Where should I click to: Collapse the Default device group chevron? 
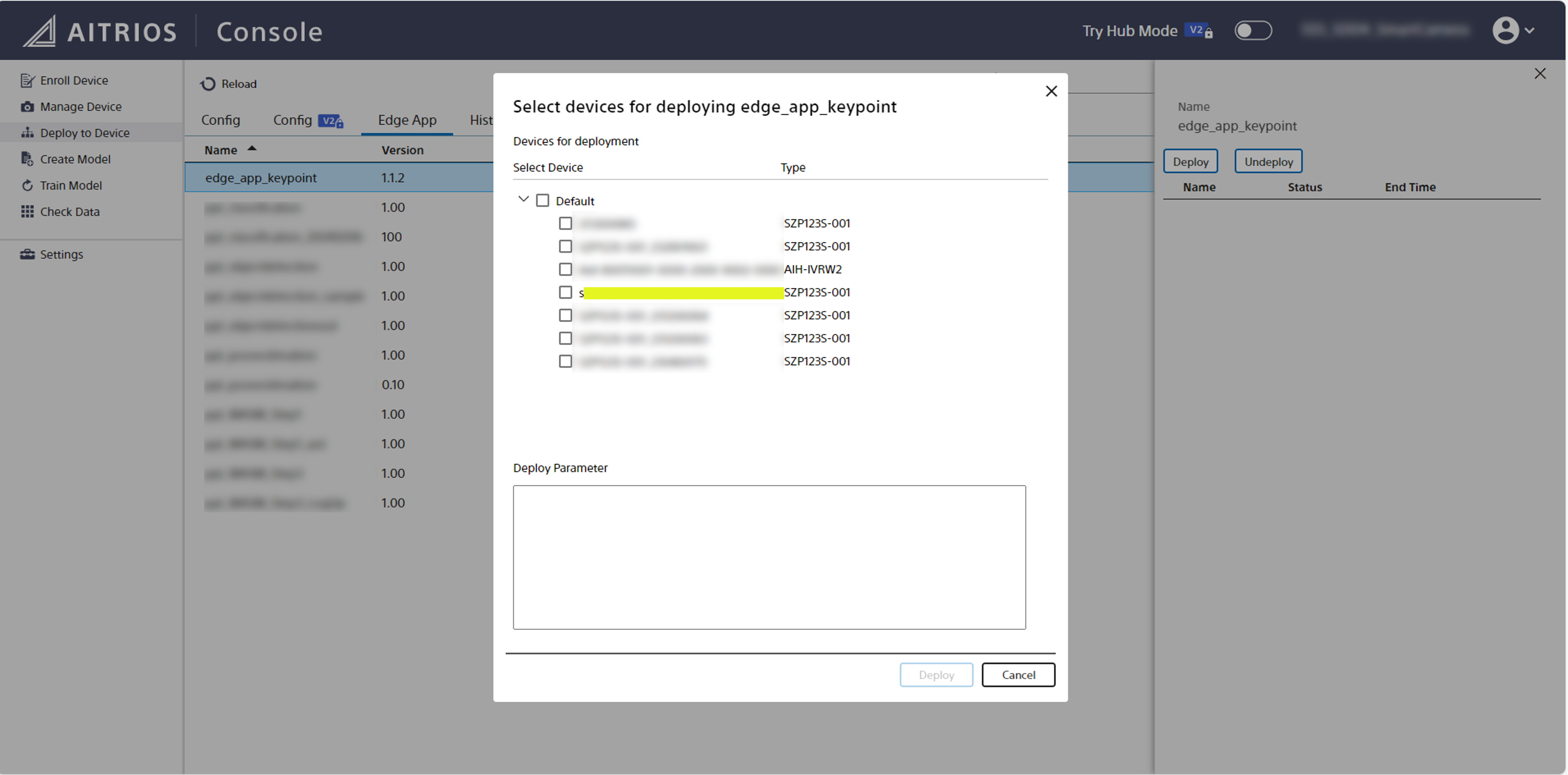[523, 199]
